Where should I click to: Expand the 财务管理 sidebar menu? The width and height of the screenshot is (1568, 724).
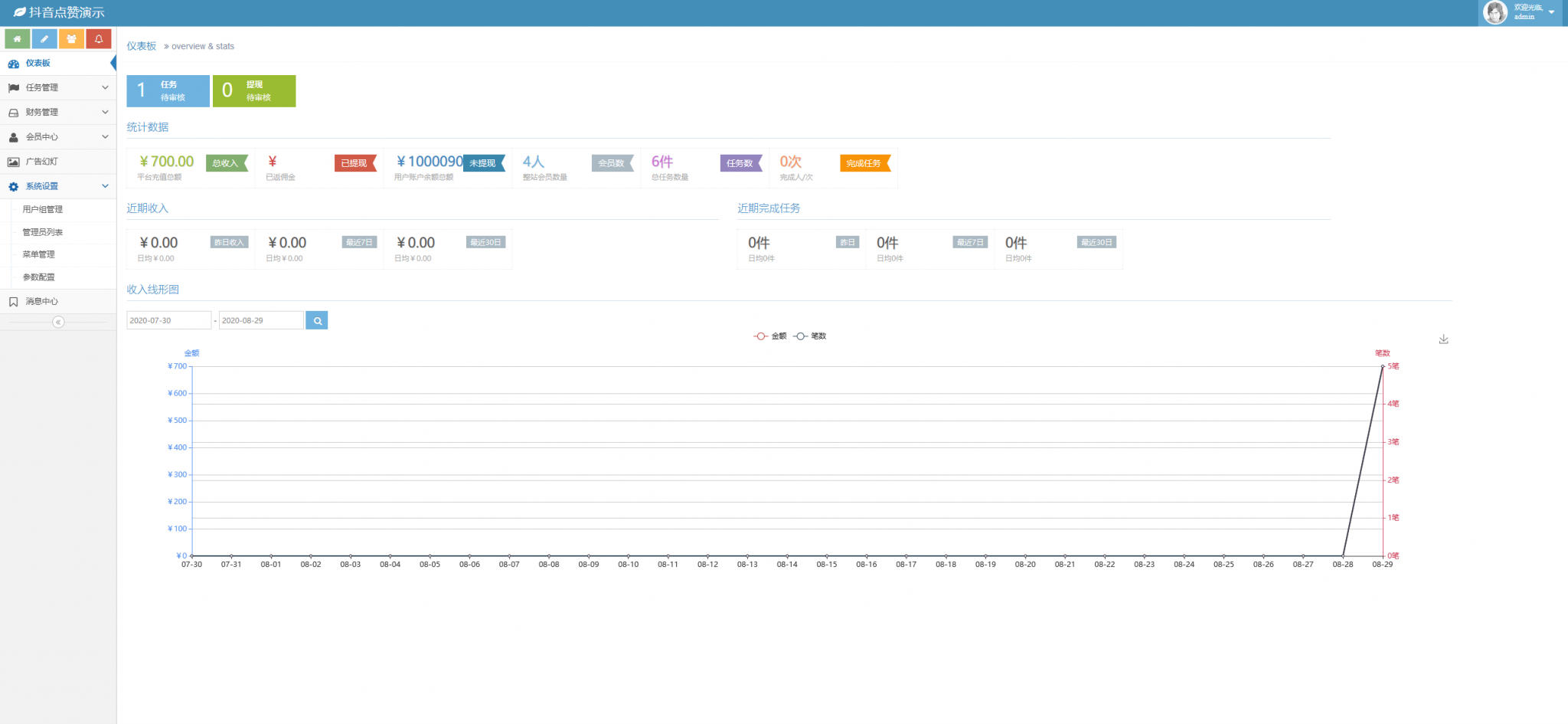57,113
